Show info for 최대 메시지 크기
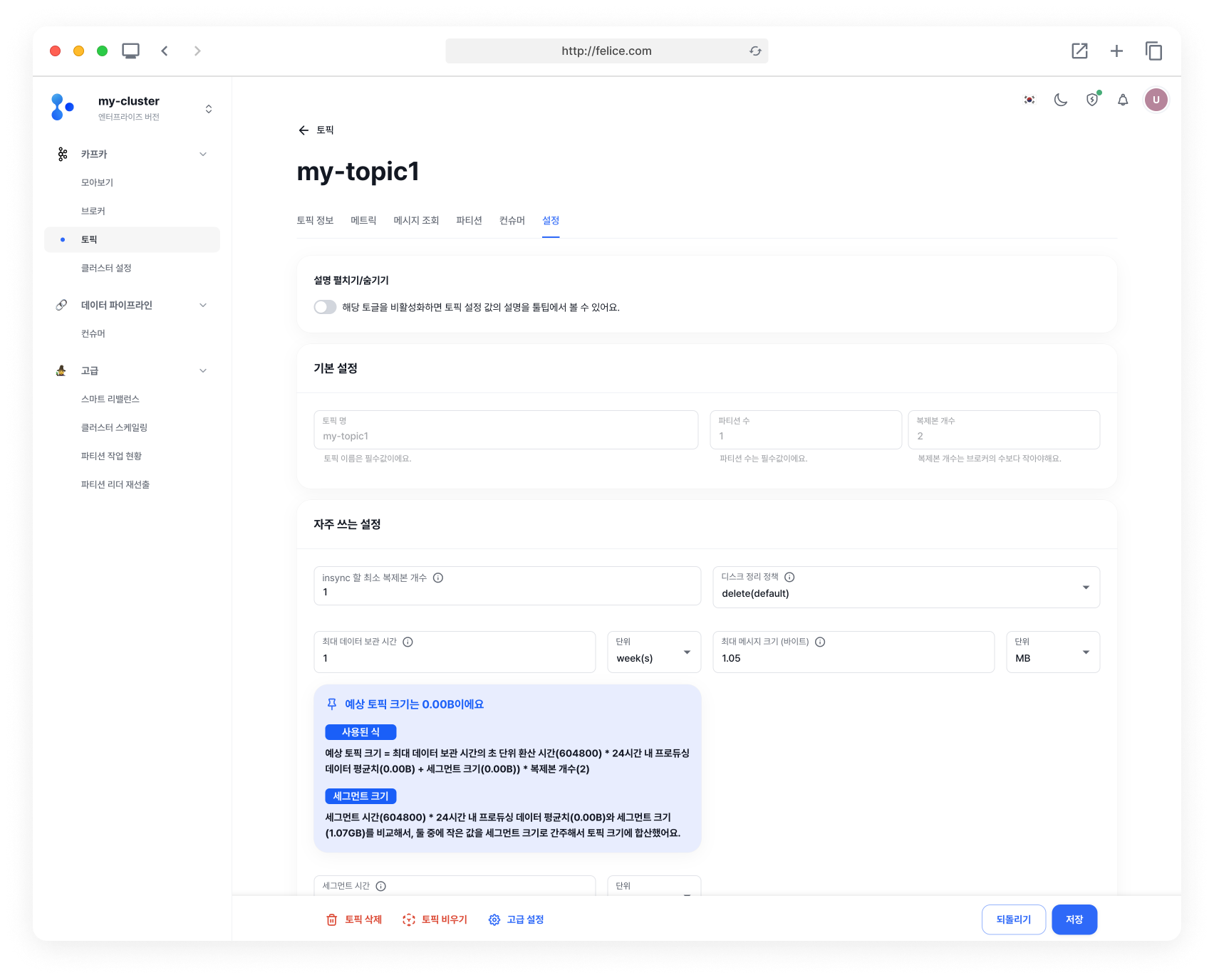This screenshot has height=980, width=1214. click(820, 642)
